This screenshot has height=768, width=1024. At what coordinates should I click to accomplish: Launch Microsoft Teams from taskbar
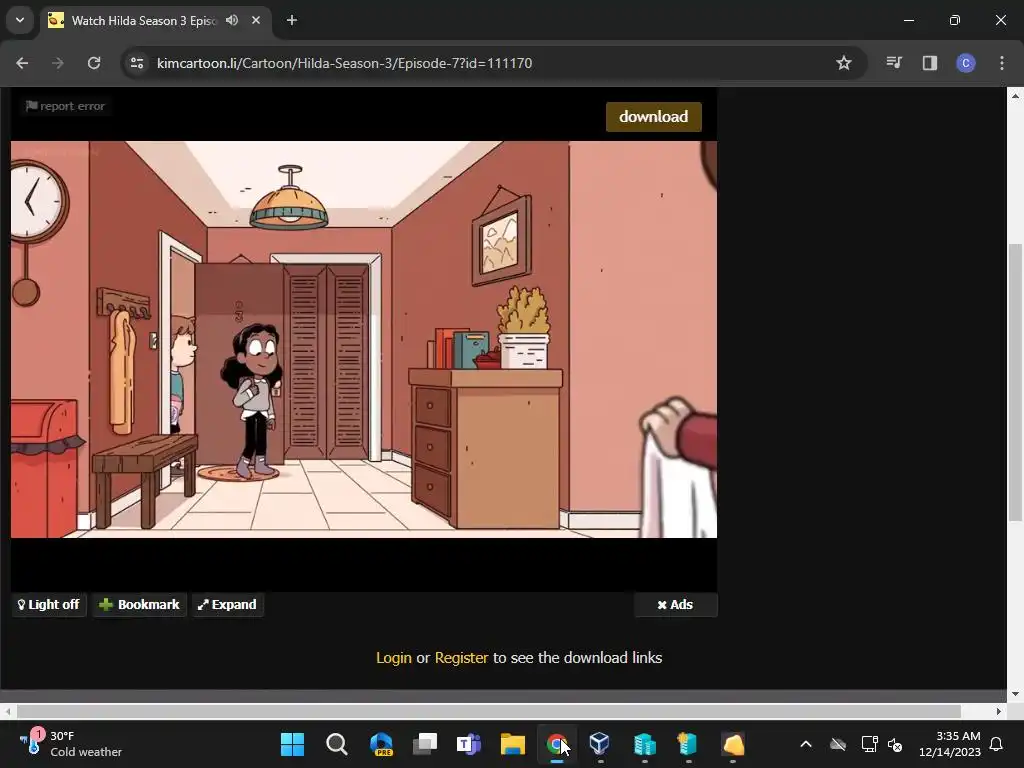(x=468, y=744)
